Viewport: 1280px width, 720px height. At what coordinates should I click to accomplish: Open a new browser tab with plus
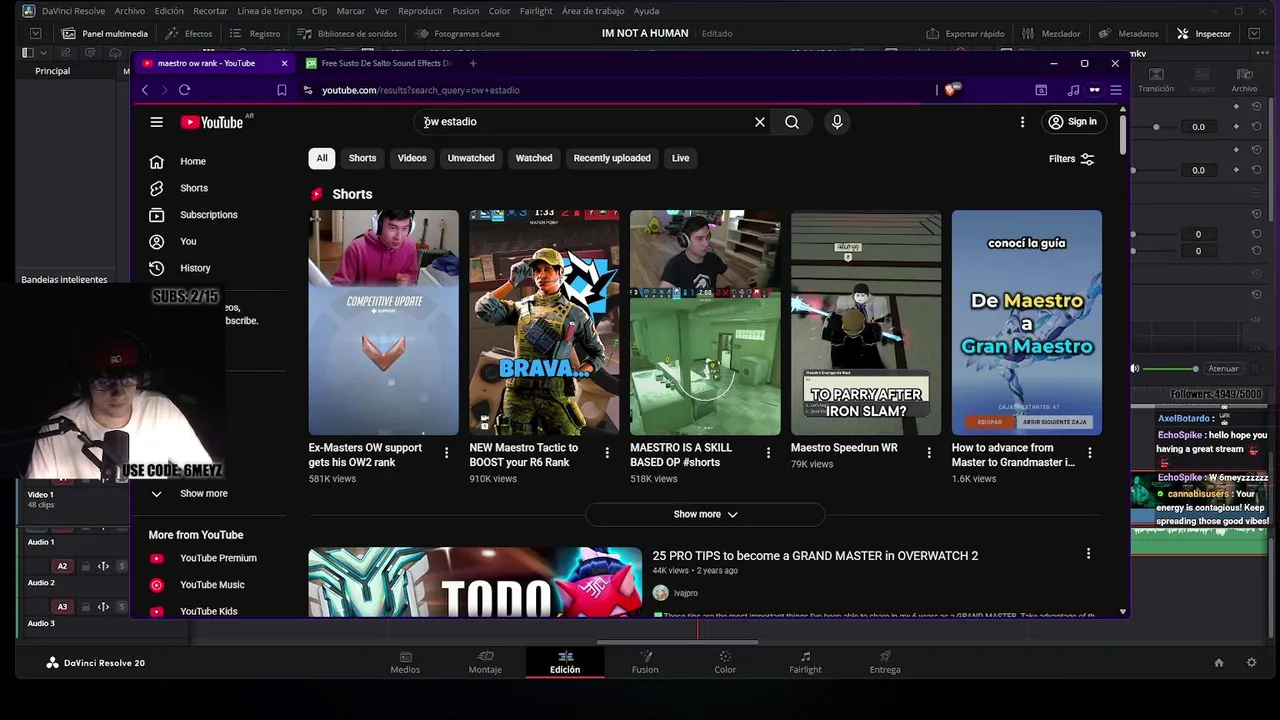pos(473,63)
